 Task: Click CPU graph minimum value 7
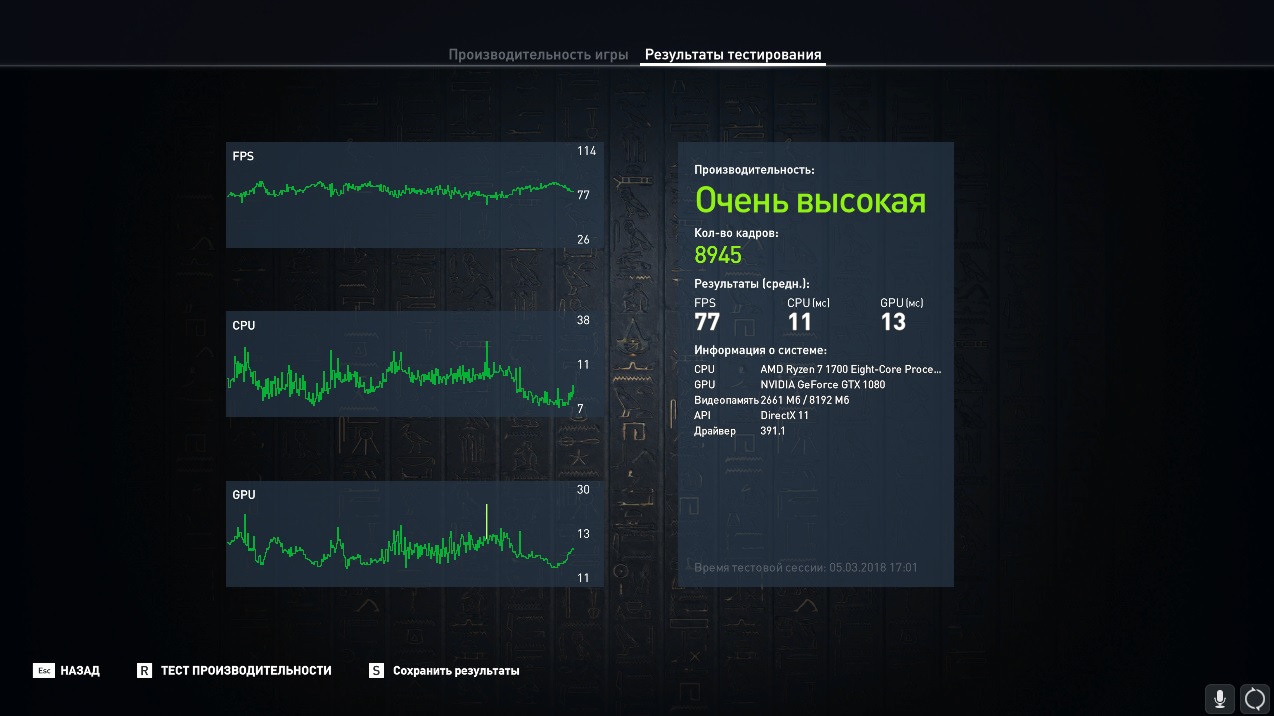pyautogui.click(x=581, y=409)
